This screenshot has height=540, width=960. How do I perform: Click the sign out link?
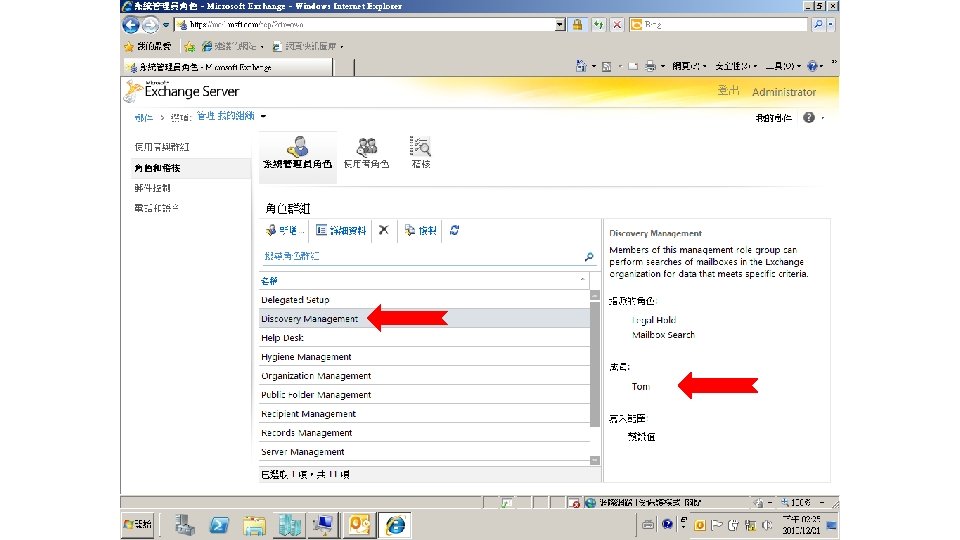(729, 91)
